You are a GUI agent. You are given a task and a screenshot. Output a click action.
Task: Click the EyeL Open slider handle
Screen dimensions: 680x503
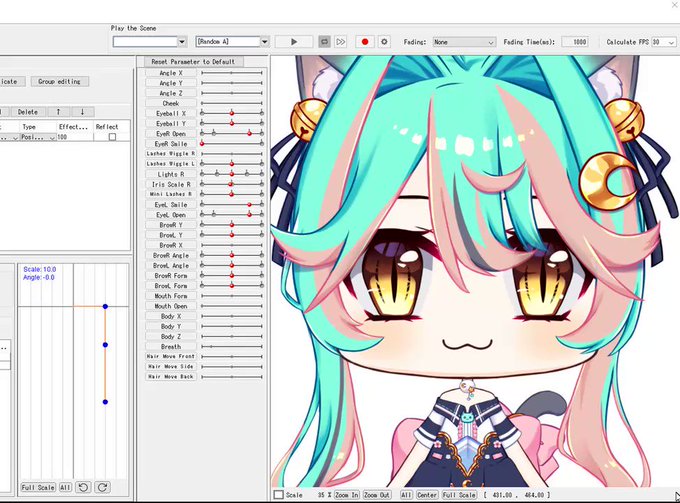pos(249,214)
